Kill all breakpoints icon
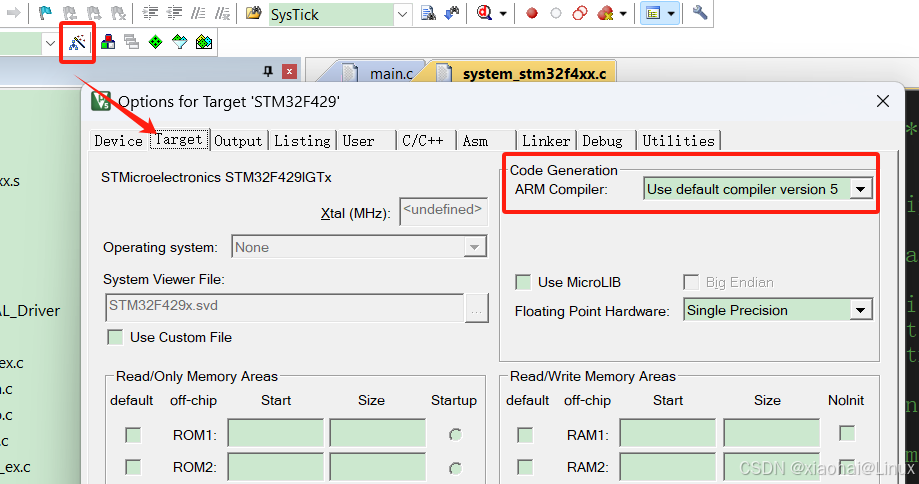This screenshot has width=919, height=484. pyautogui.click(x=605, y=13)
